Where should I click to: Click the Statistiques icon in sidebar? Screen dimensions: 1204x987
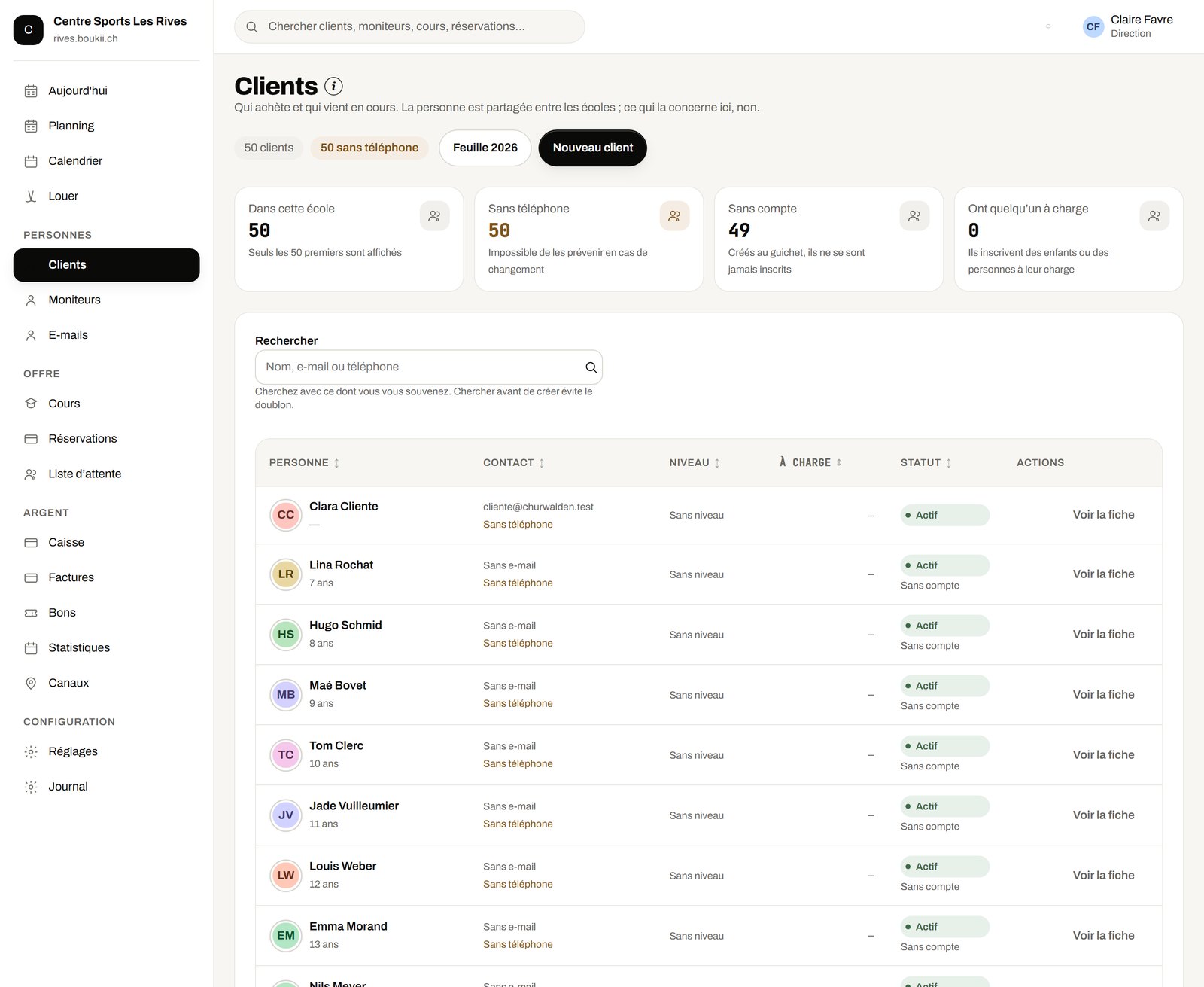[31, 648]
